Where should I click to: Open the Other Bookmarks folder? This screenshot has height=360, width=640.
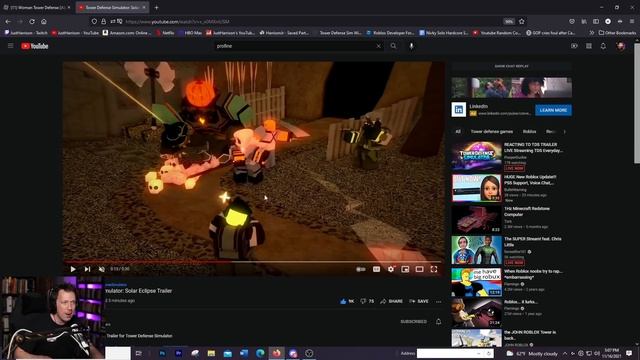pos(617,33)
